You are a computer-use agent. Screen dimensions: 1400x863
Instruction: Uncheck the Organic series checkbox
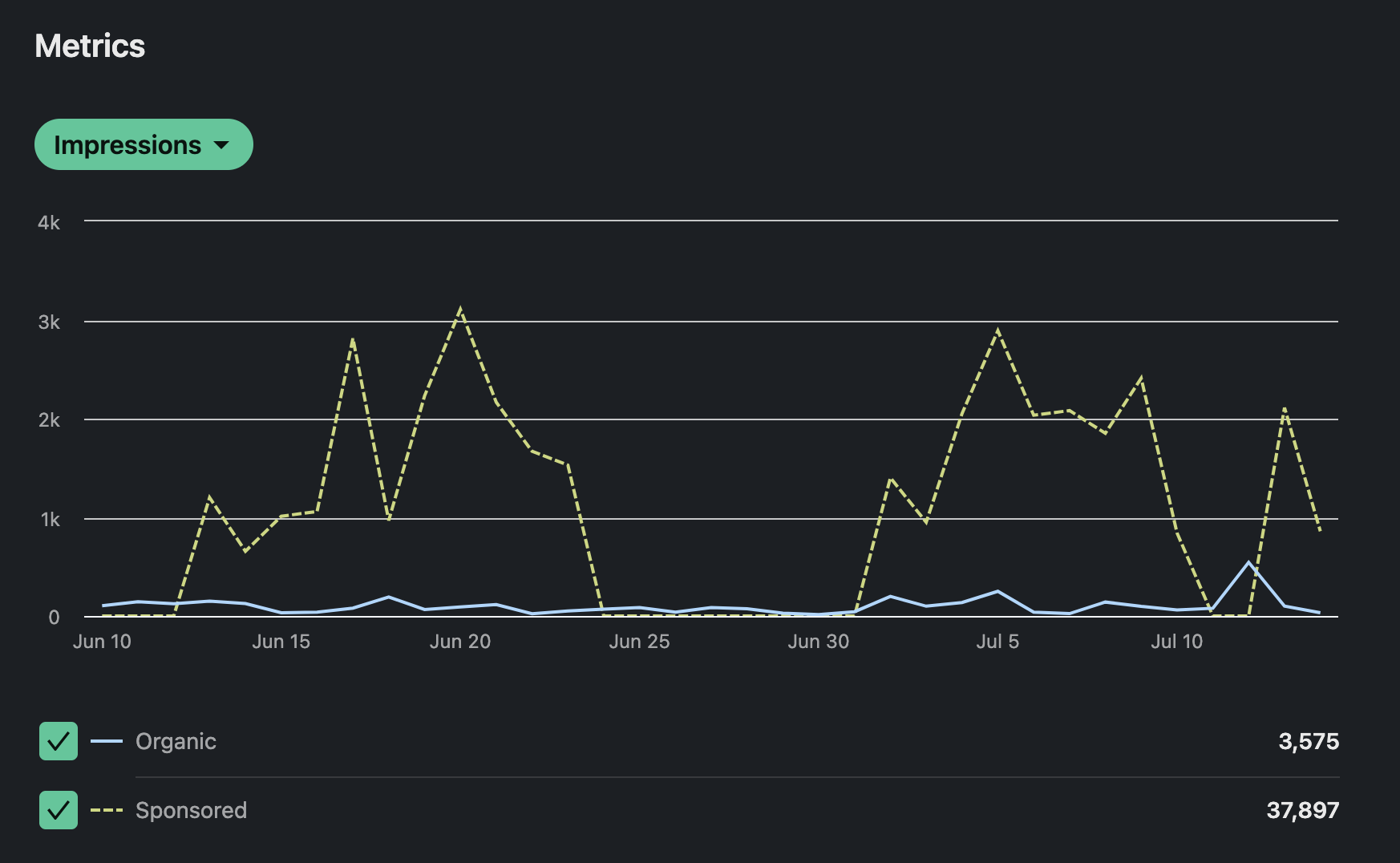59,741
